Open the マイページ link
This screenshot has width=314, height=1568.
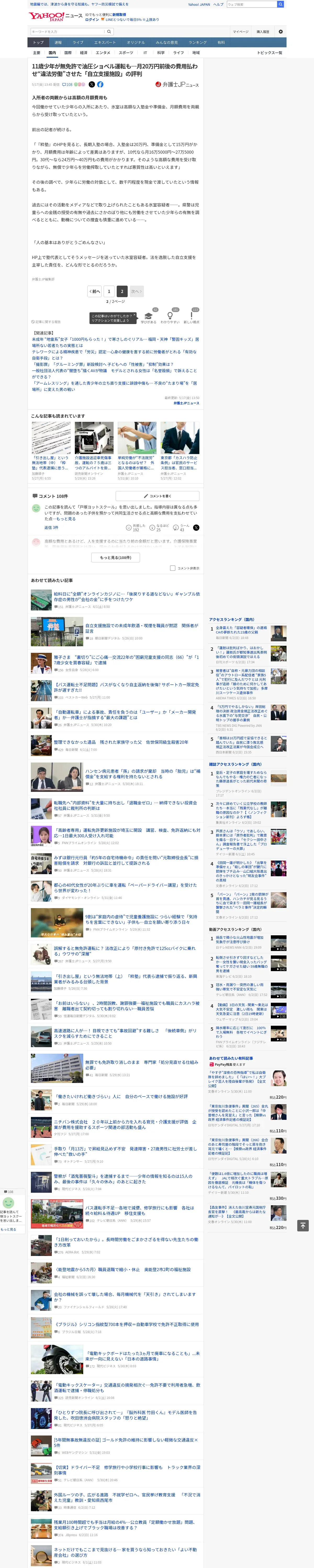point(240,32)
